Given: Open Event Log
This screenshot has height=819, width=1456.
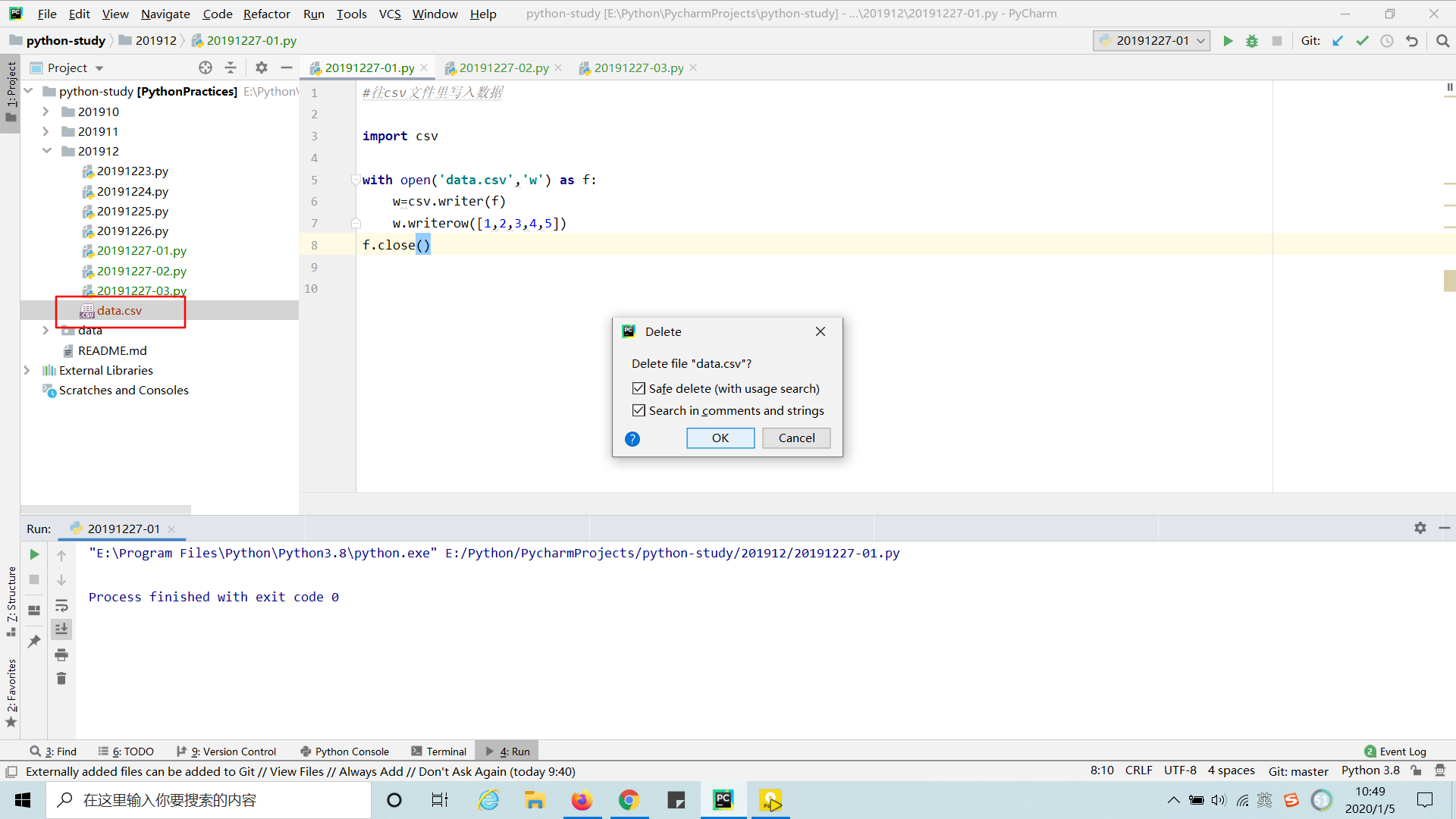Looking at the screenshot, I should point(1395,752).
